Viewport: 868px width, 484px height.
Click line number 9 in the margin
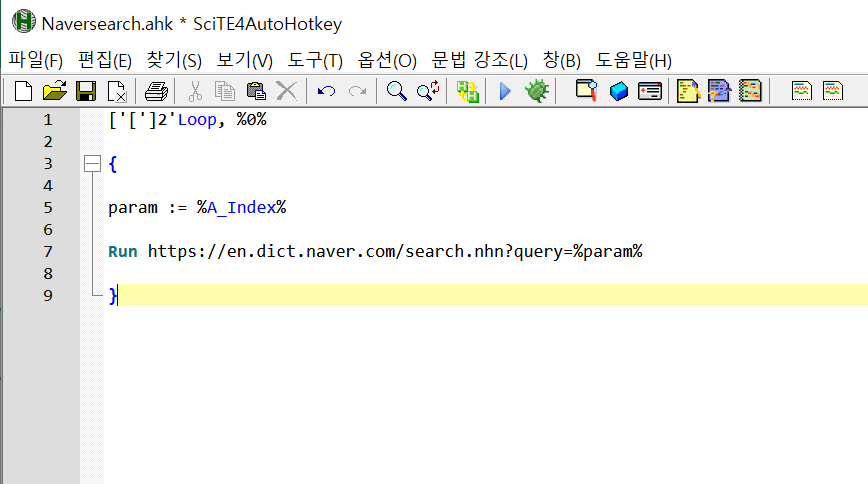[48, 296]
